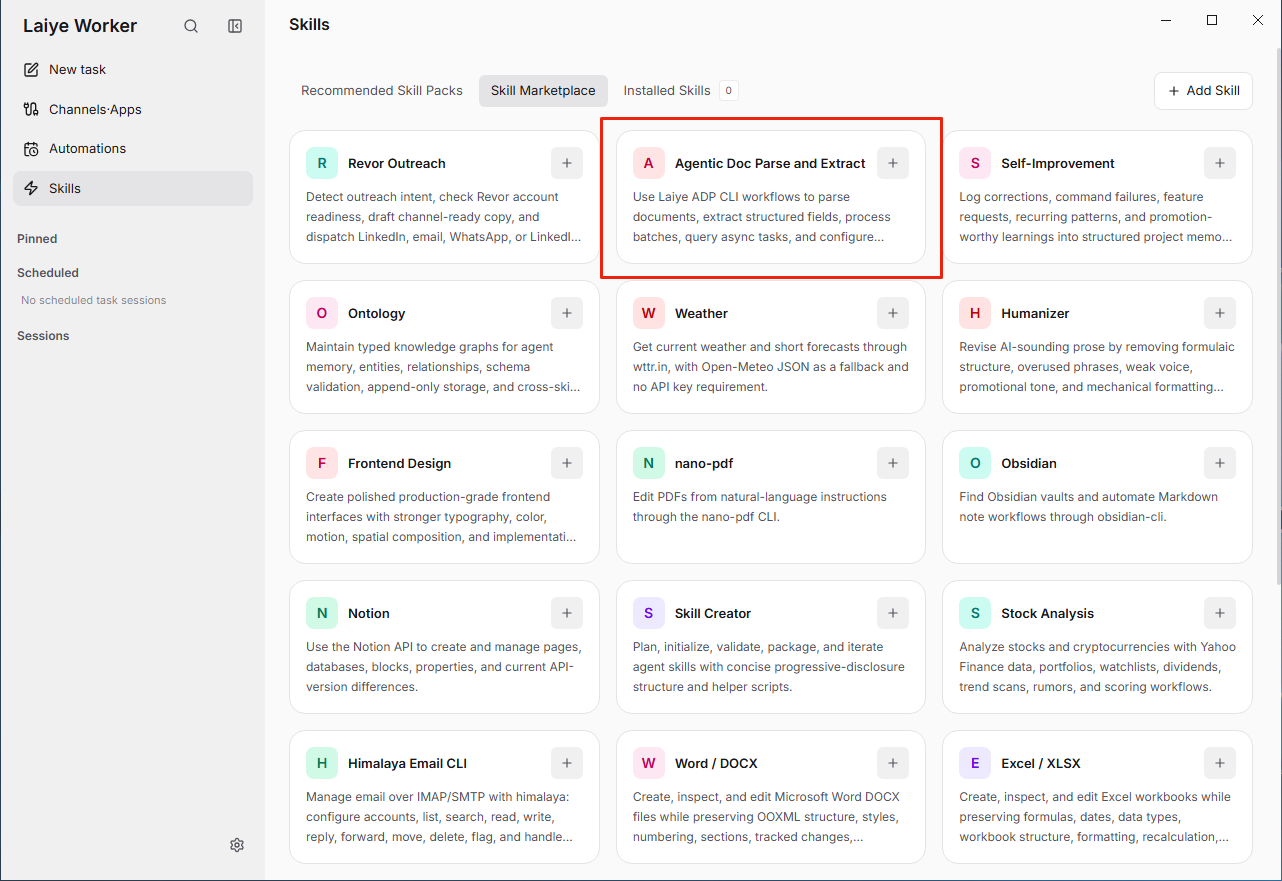The width and height of the screenshot is (1282, 881).
Task: Switch to Recommended Skill Packs tab
Action: point(382,90)
